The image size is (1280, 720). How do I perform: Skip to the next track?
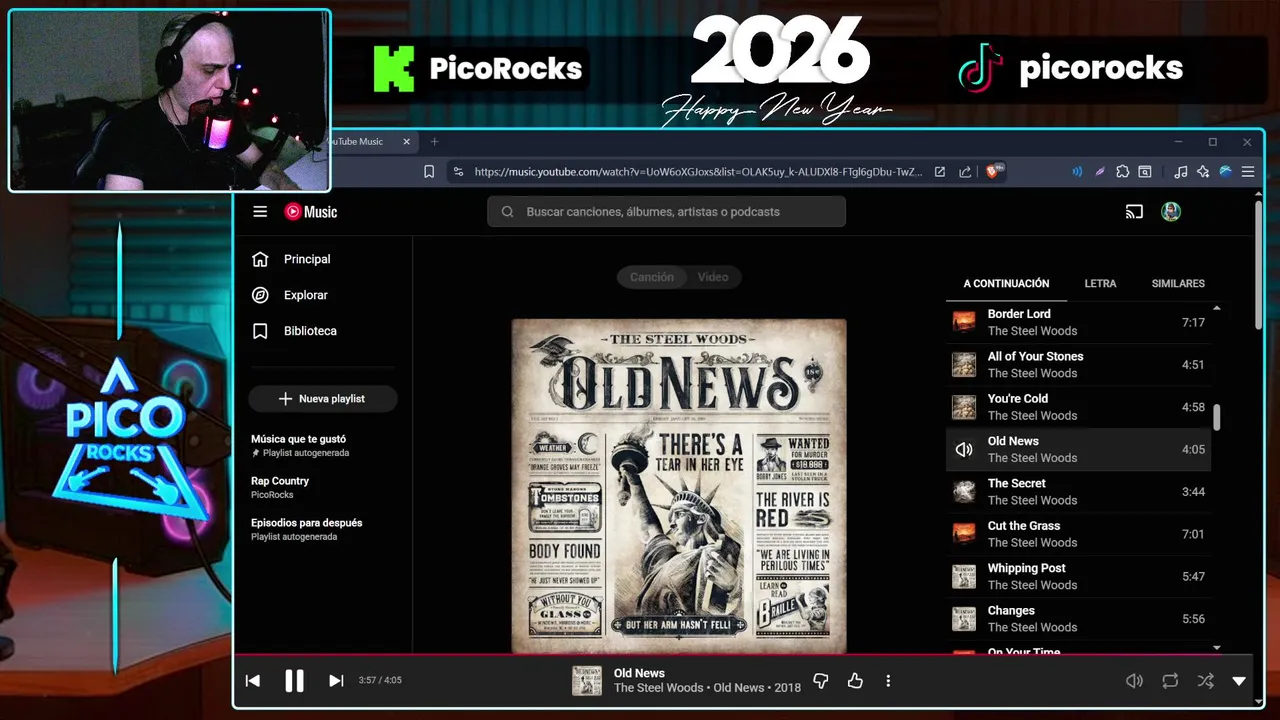(336, 681)
